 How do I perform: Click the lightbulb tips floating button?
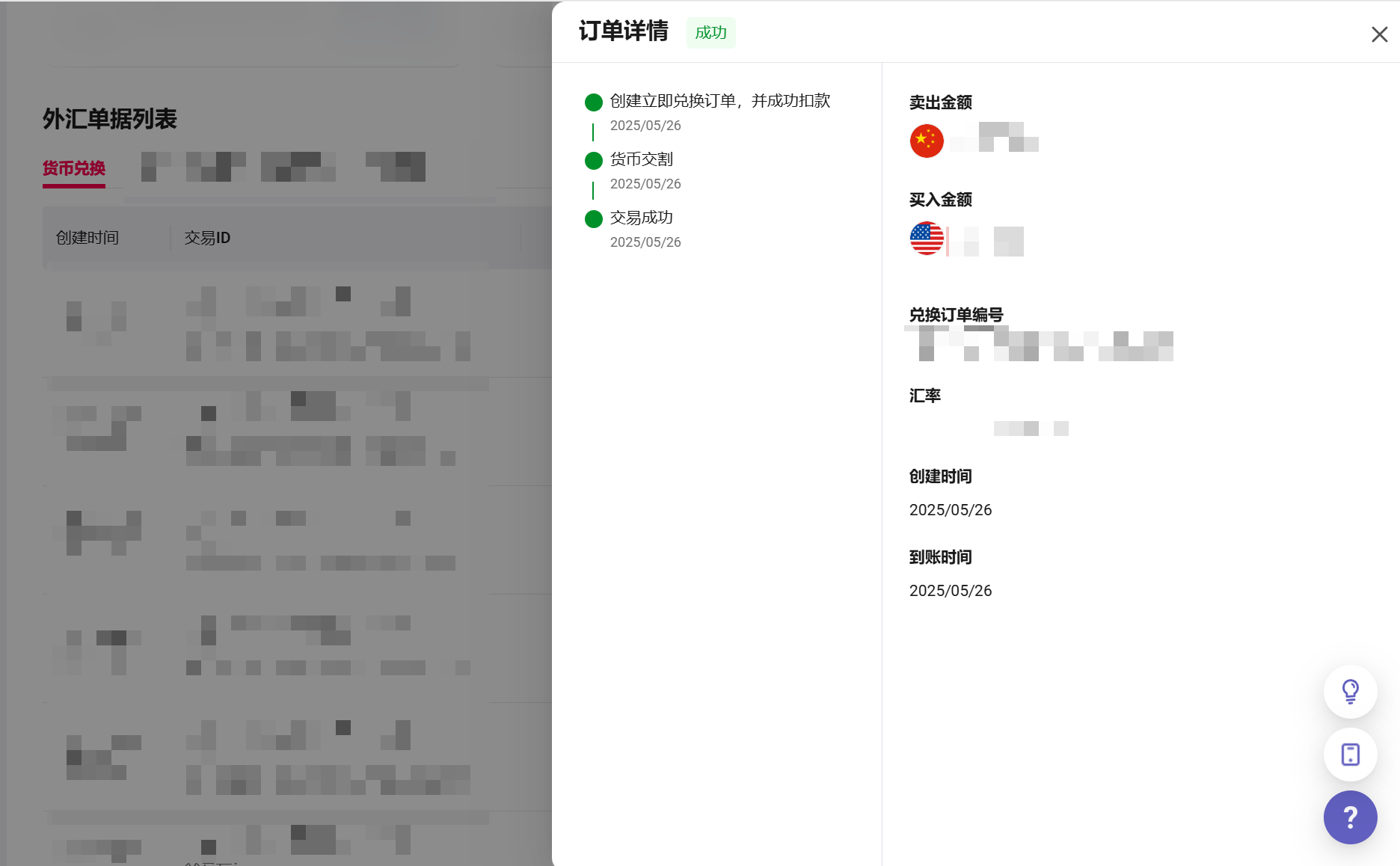point(1350,692)
